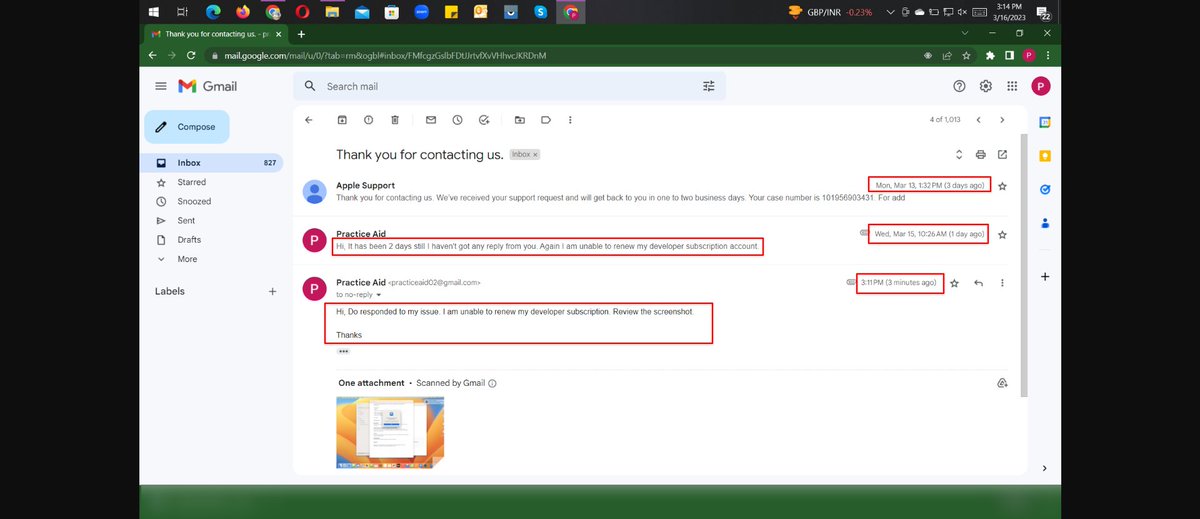The image size is (1200, 519).
Task: Open More options for the latest message
Action: [x=1002, y=283]
